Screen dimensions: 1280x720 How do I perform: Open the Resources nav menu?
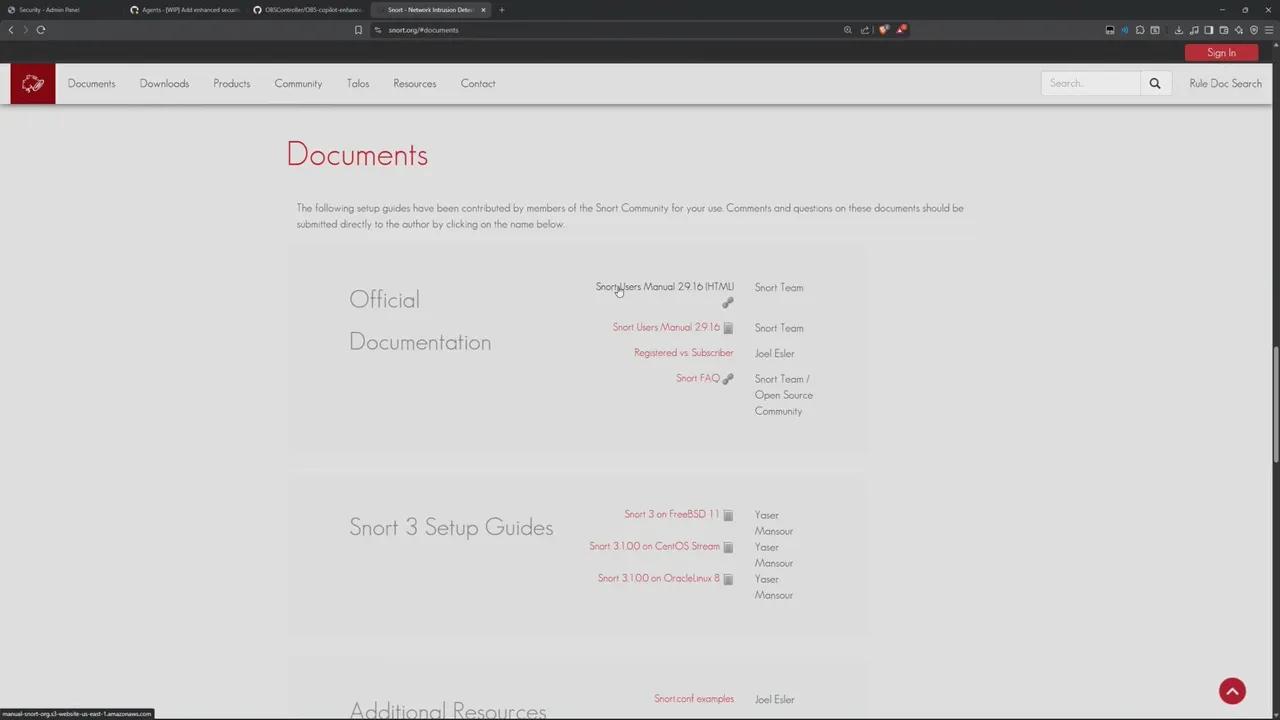tap(415, 84)
